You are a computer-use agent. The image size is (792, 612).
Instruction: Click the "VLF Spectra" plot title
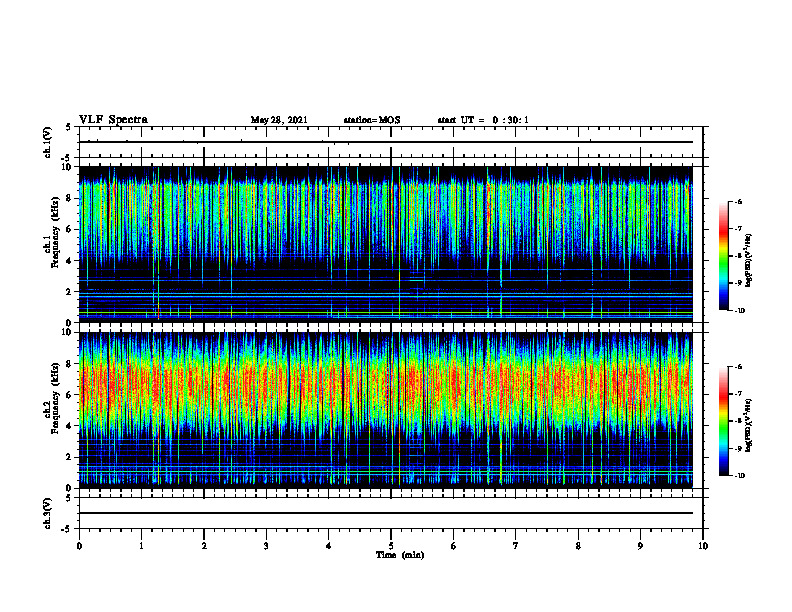[x=114, y=120]
